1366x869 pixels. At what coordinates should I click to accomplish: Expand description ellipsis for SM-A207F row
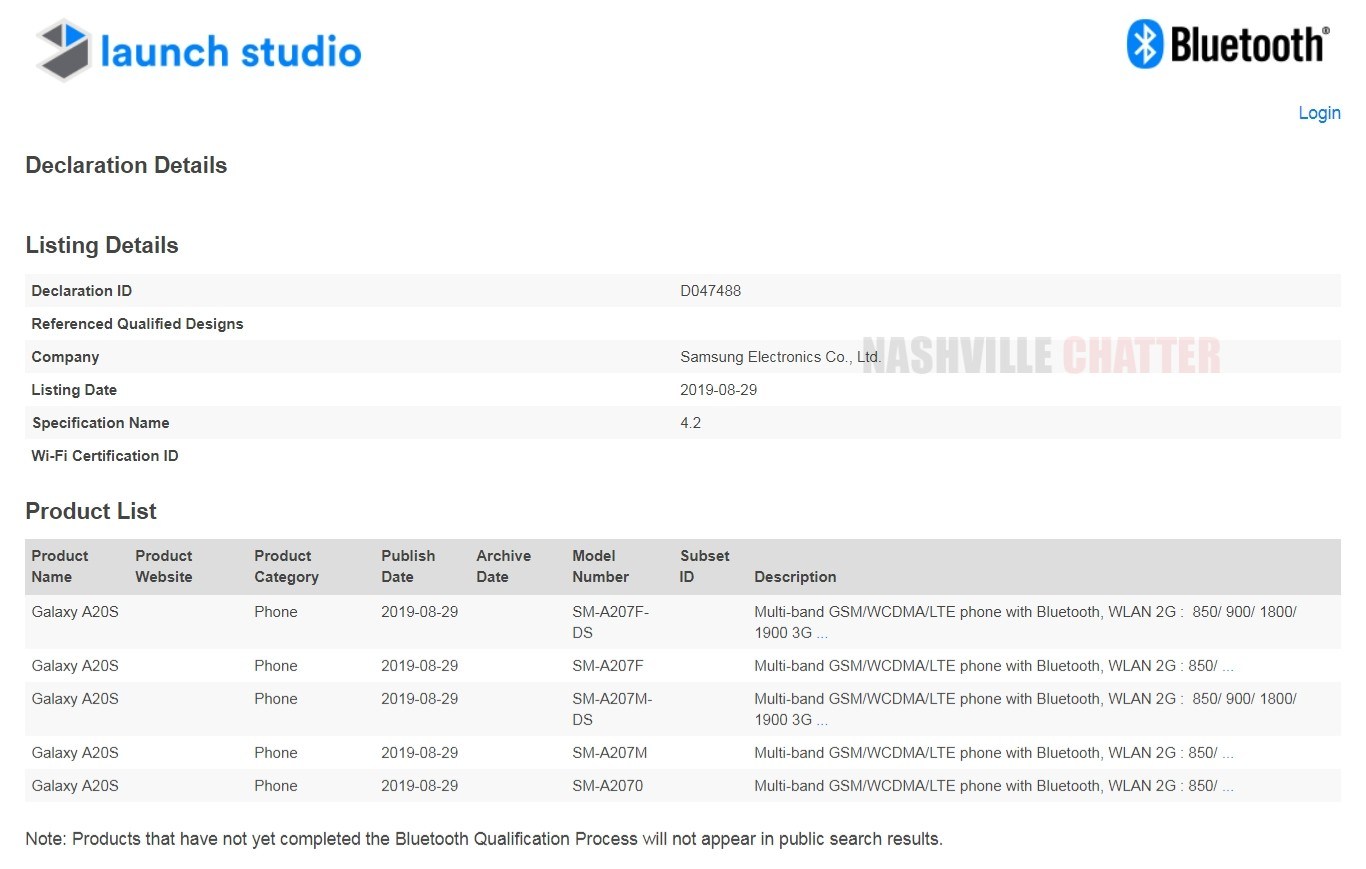pyautogui.click(x=1228, y=666)
